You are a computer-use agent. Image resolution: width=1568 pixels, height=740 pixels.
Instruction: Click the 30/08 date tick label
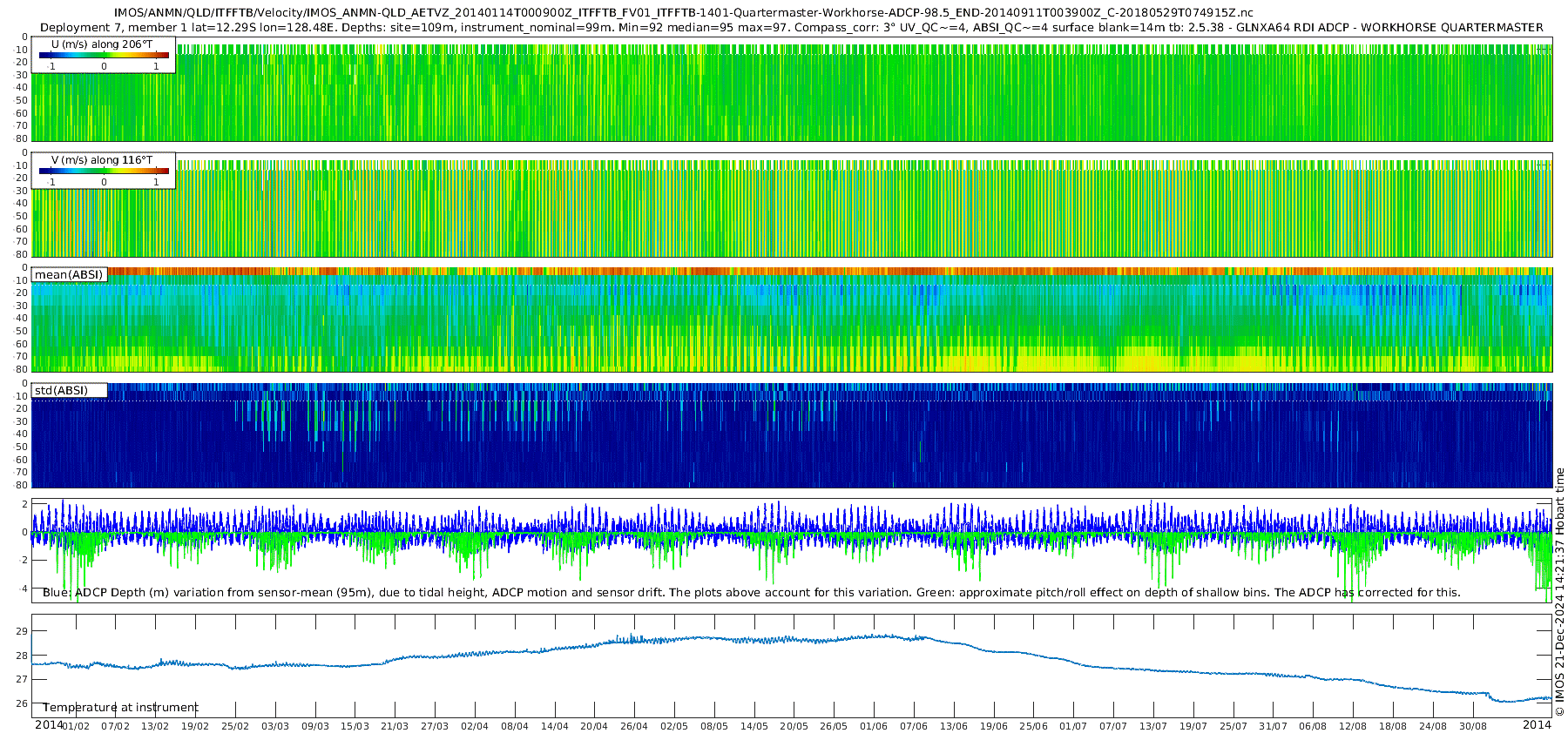pyautogui.click(x=1473, y=726)
